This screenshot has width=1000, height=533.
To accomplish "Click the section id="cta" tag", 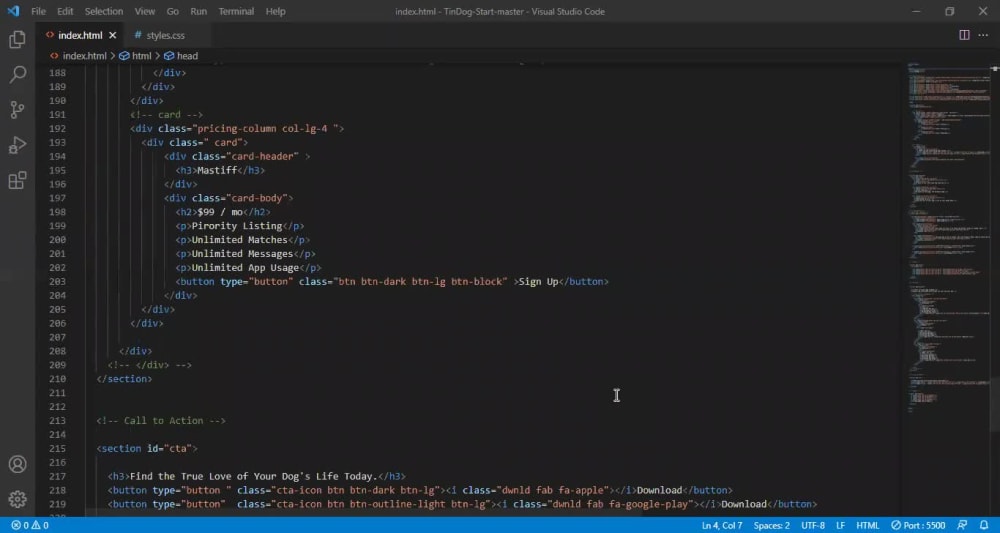I will [x=147, y=448].
